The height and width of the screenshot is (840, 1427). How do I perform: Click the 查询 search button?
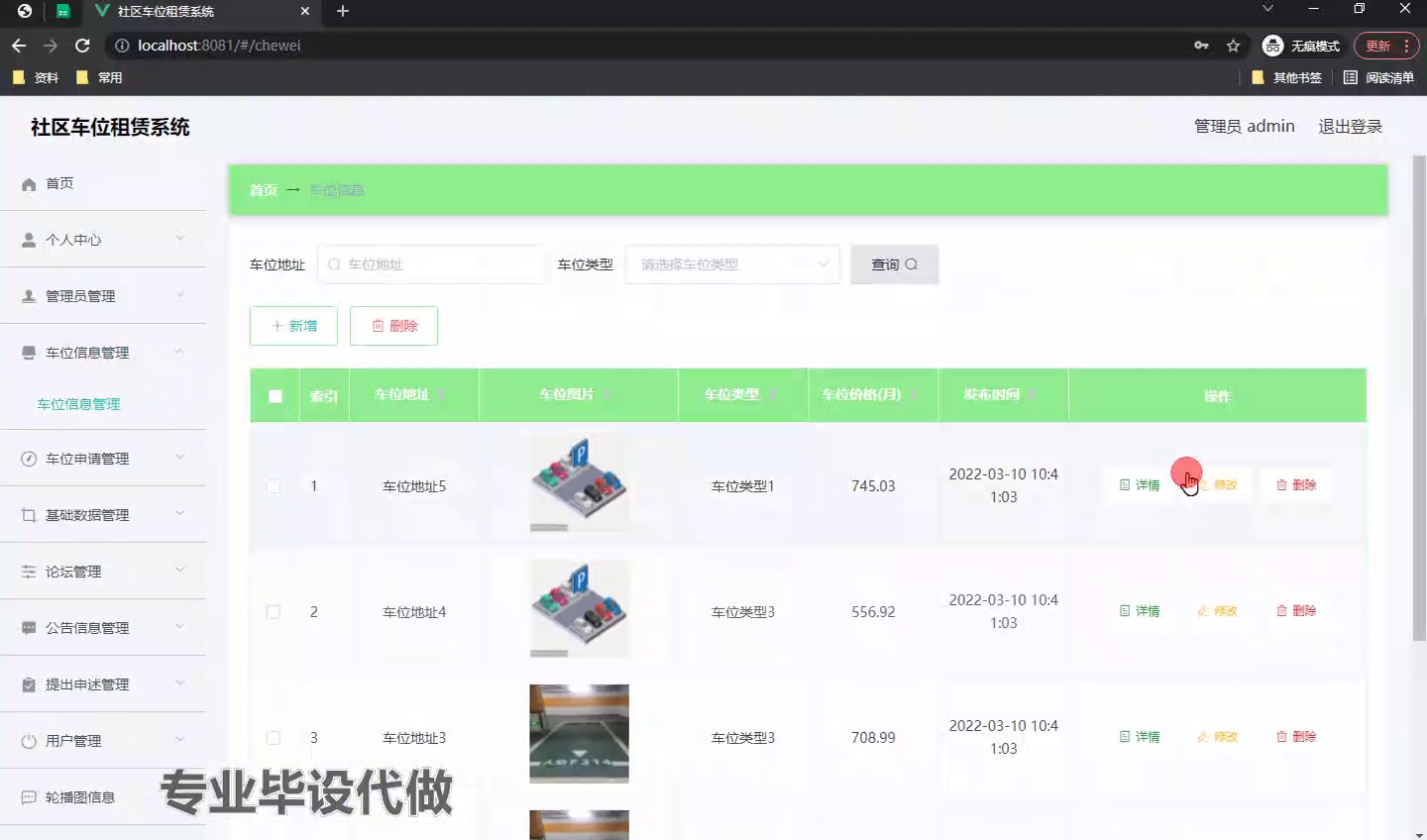point(894,264)
